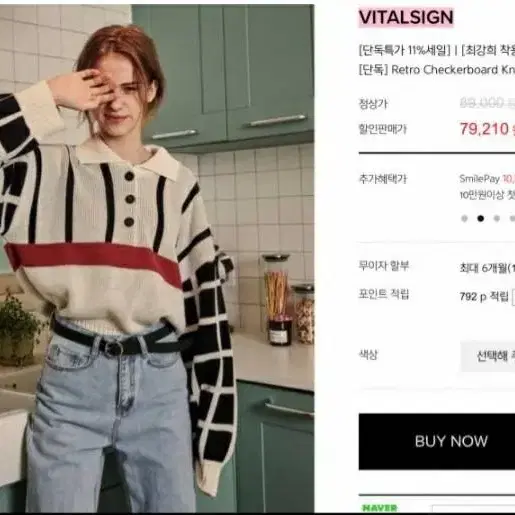Open the 색상 color selection dropdown
Image resolution: width=515 pixels, height=515 pixels.
tap(488, 356)
